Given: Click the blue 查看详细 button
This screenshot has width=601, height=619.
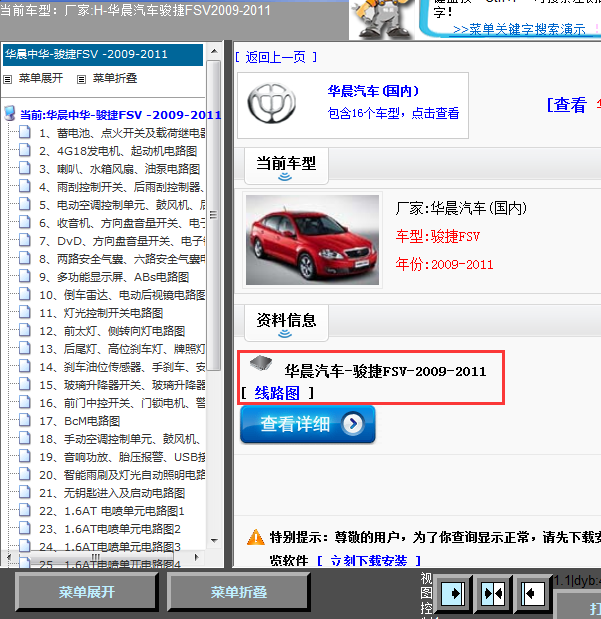Looking at the screenshot, I should [307, 424].
